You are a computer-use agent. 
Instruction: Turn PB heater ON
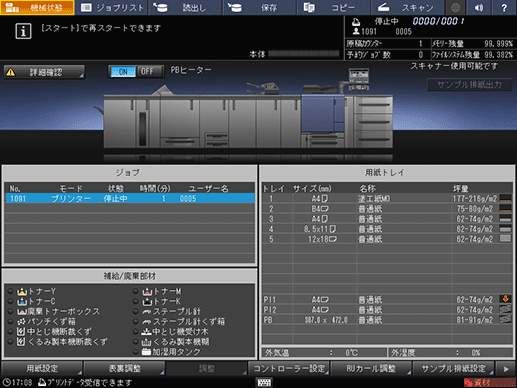pos(123,71)
